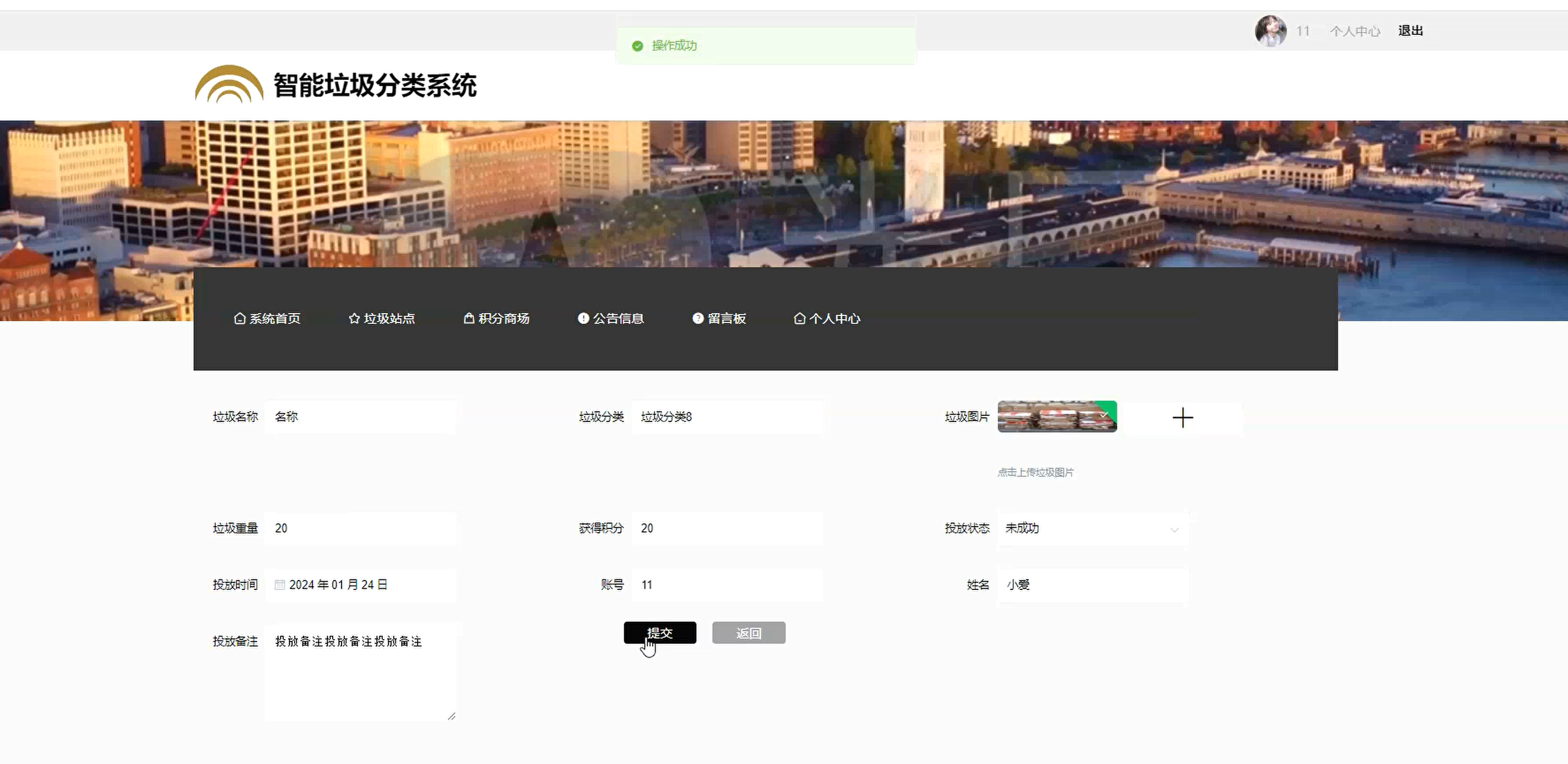Screen dimensions: 1568x764
Task: Click the resize handle of the 投放备注 textarea
Action: [451, 716]
